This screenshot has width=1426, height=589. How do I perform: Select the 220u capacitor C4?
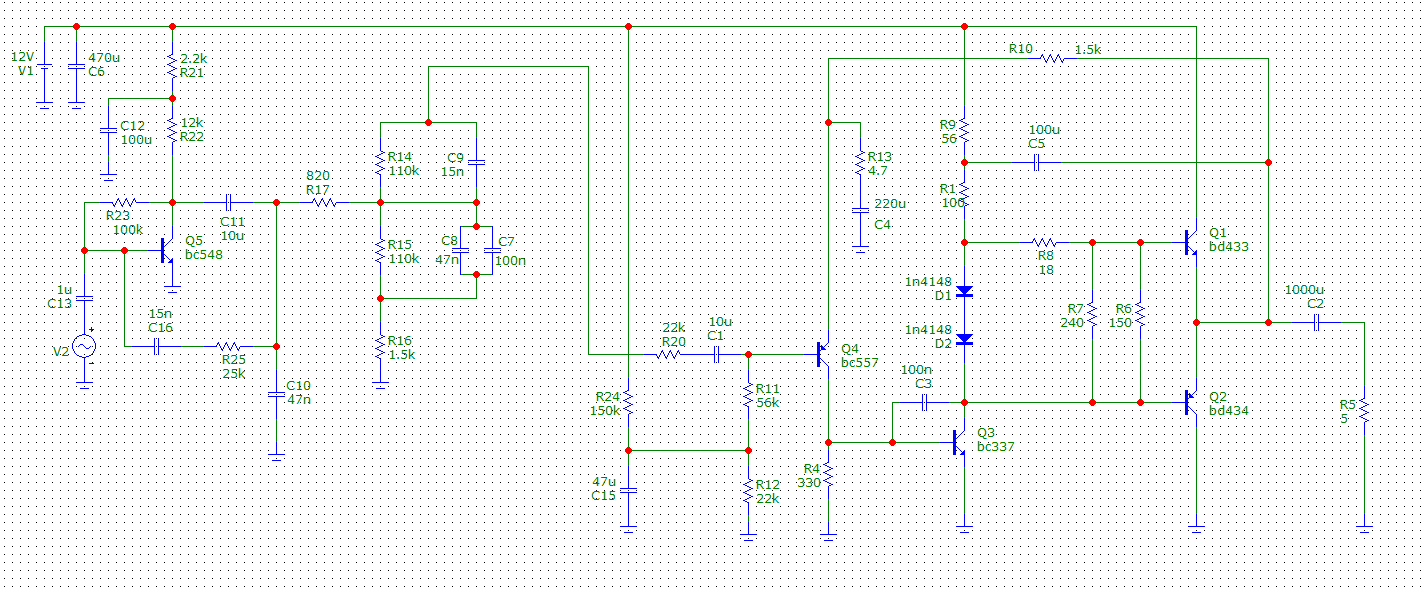pos(859,211)
